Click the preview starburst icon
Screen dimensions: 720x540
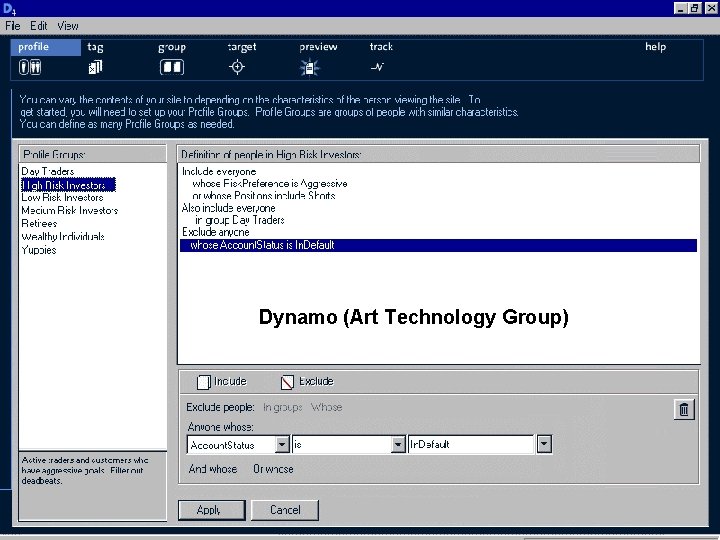pos(309,68)
